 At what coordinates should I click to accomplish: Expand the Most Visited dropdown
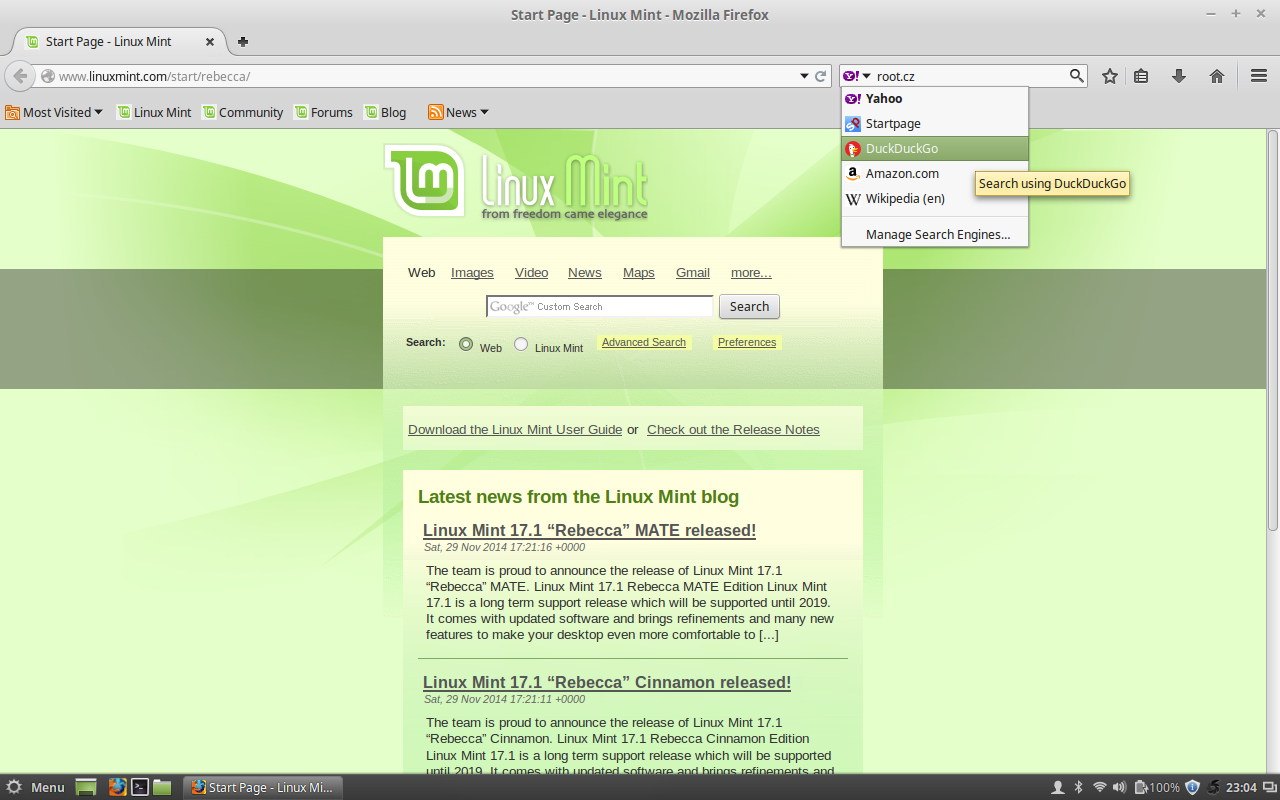click(54, 112)
